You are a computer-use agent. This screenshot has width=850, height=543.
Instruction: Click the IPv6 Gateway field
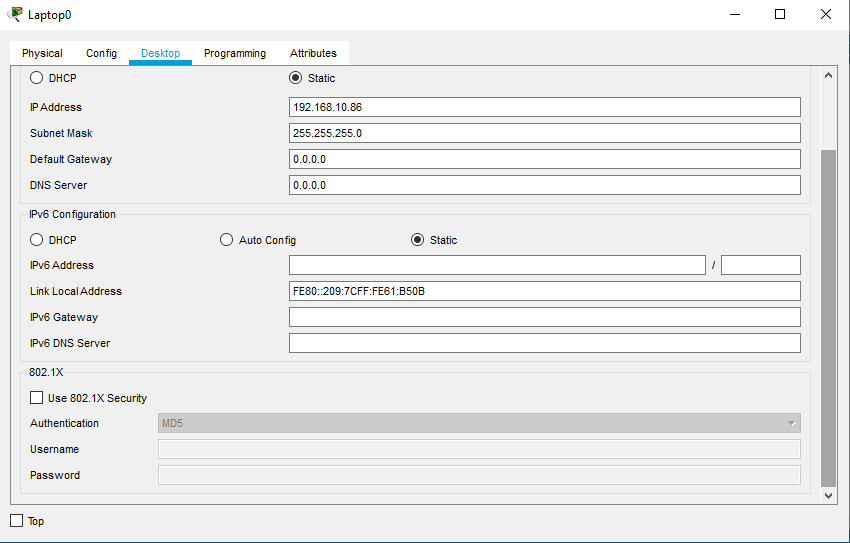544,317
